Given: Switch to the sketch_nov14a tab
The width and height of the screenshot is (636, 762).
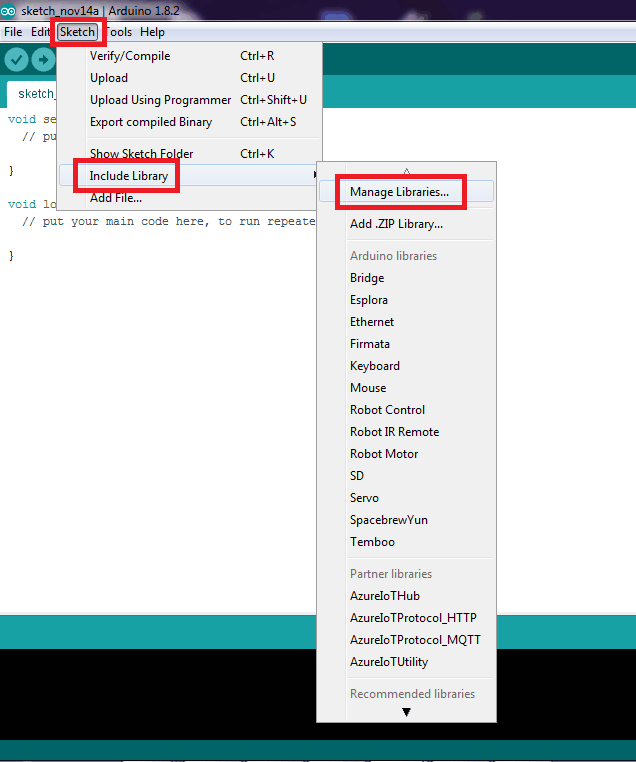Looking at the screenshot, I should (x=32, y=94).
